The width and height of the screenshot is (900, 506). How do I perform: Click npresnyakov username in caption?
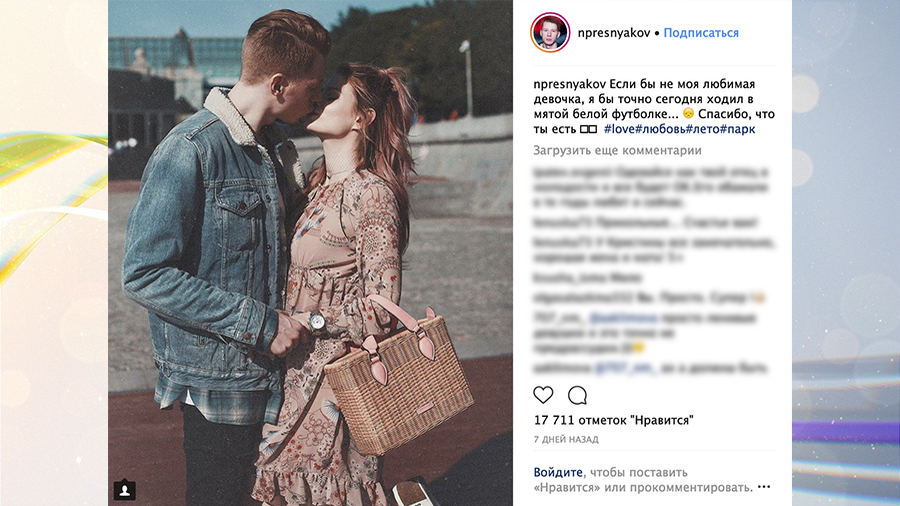(569, 84)
